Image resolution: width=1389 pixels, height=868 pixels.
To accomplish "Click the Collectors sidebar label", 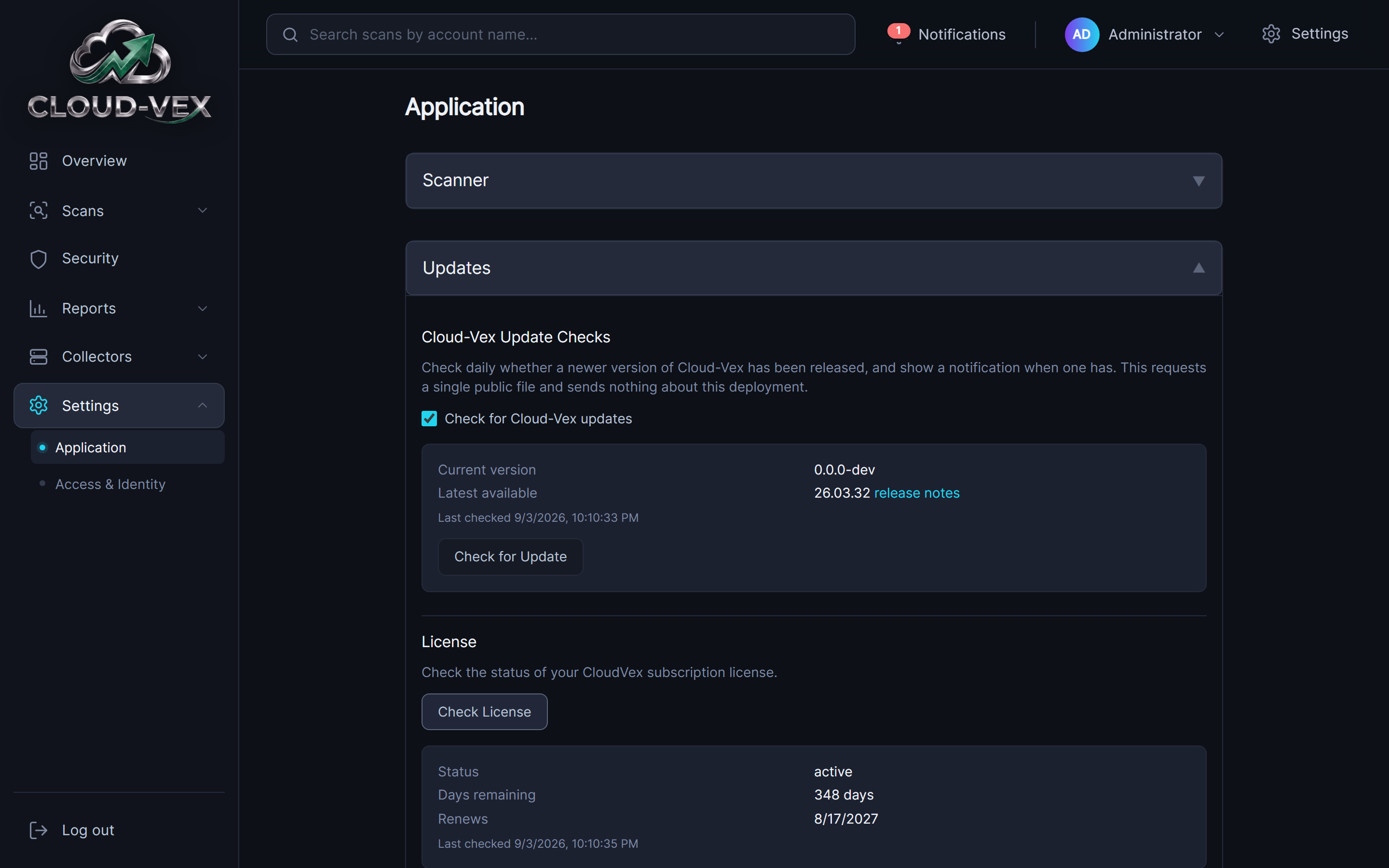I will pos(97,356).
